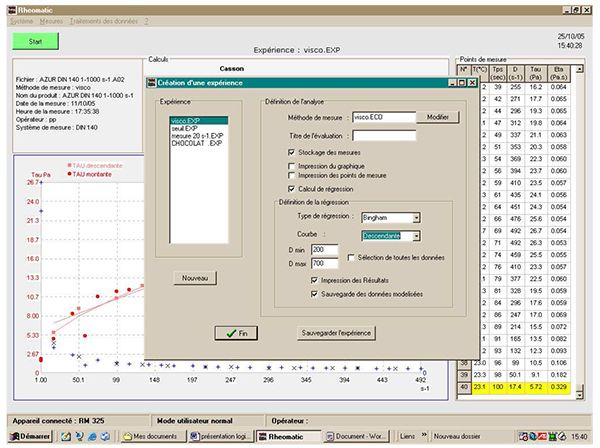Enable Impression du graphique checkbox

pos(292,166)
